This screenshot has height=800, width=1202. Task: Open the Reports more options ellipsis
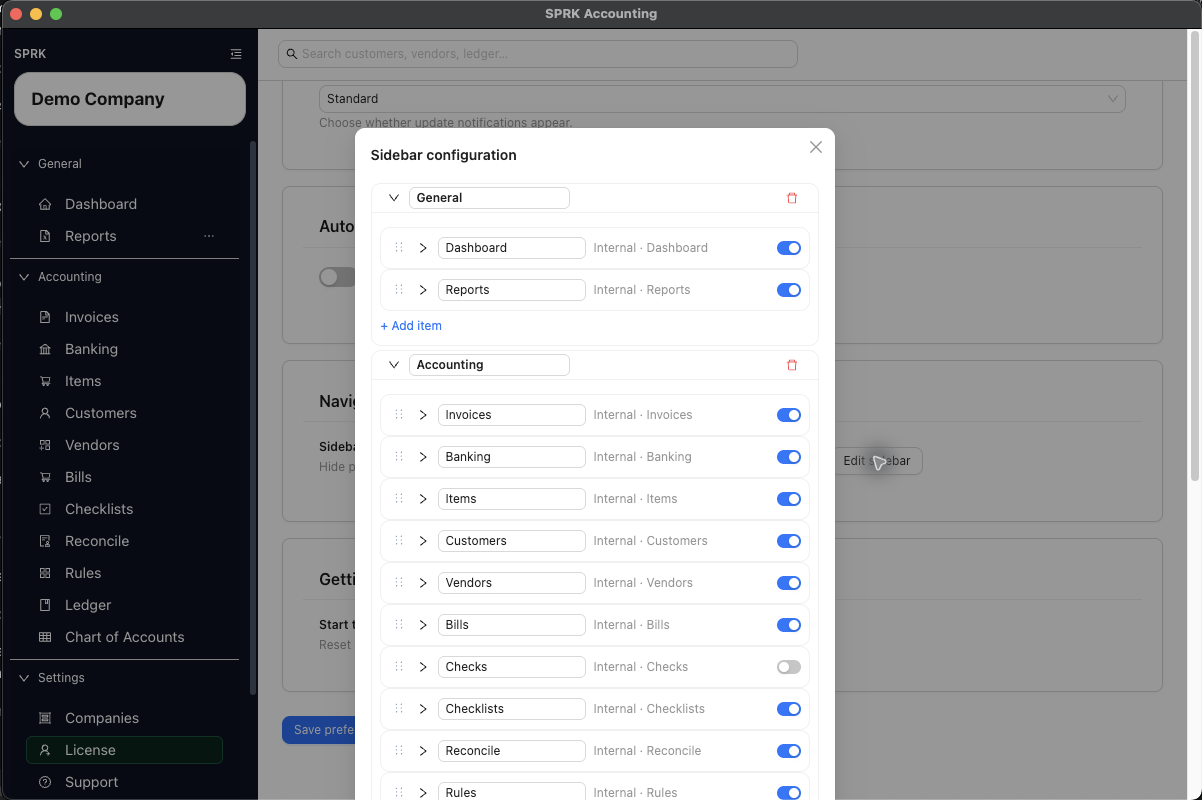[x=209, y=236]
